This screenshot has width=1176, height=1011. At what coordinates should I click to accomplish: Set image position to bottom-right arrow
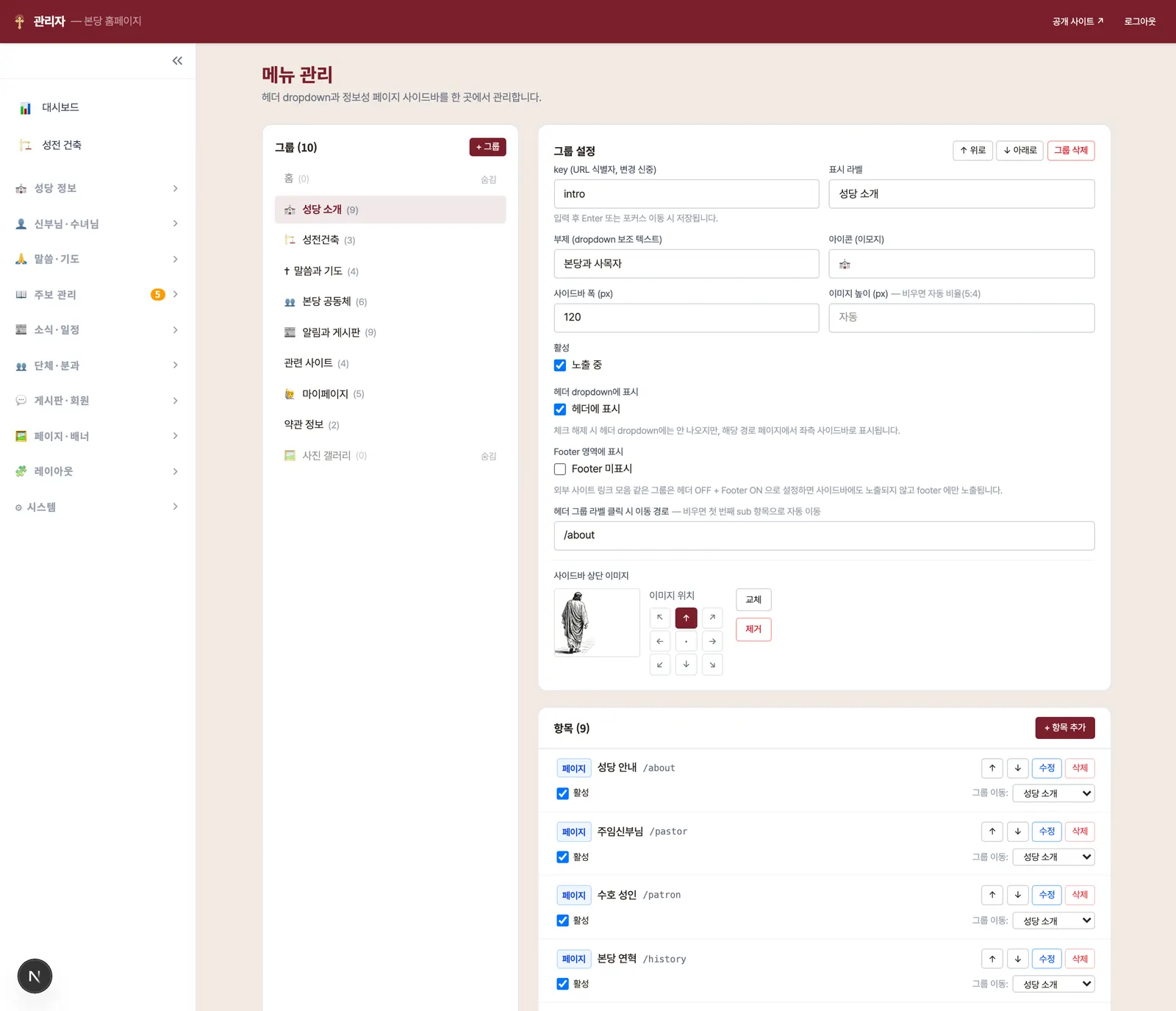[x=712, y=665]
